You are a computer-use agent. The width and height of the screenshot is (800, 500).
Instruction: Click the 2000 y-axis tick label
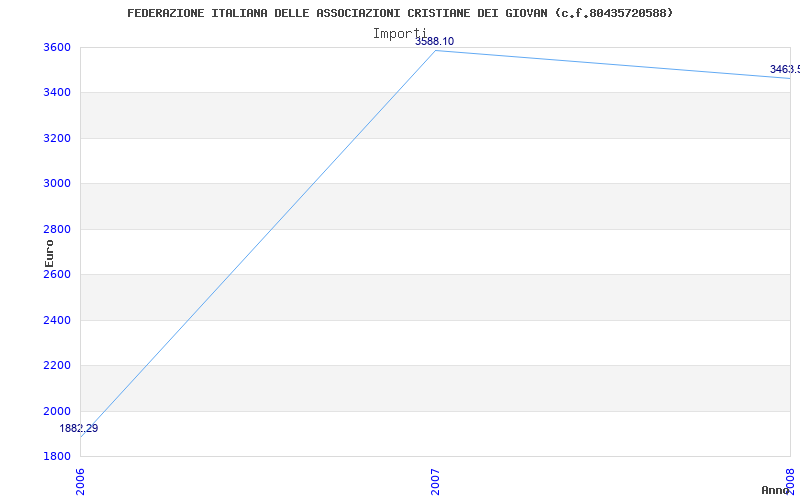[57, 411]
